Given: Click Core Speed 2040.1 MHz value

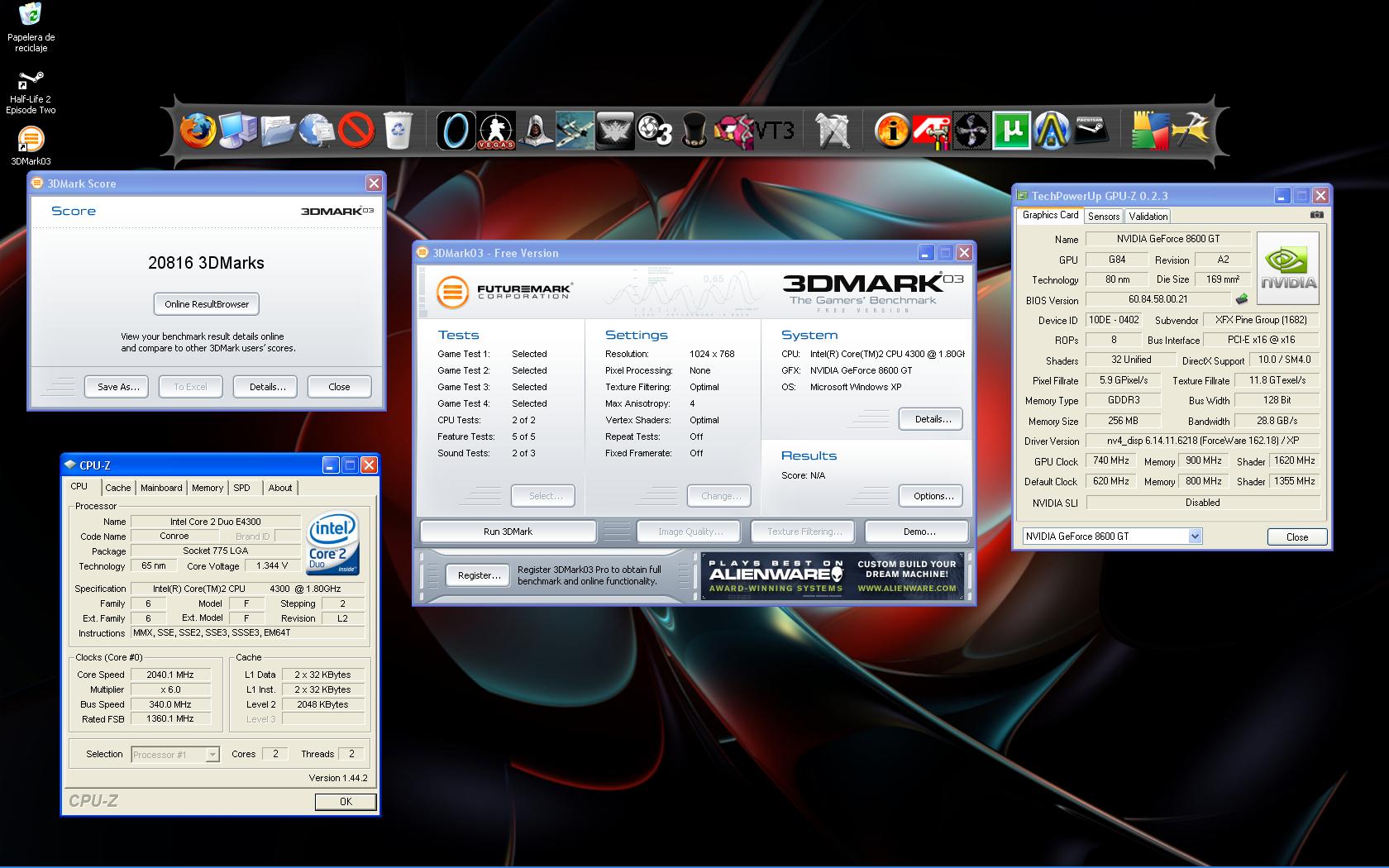Looking at the screenshot, I should tap(169, 675).
